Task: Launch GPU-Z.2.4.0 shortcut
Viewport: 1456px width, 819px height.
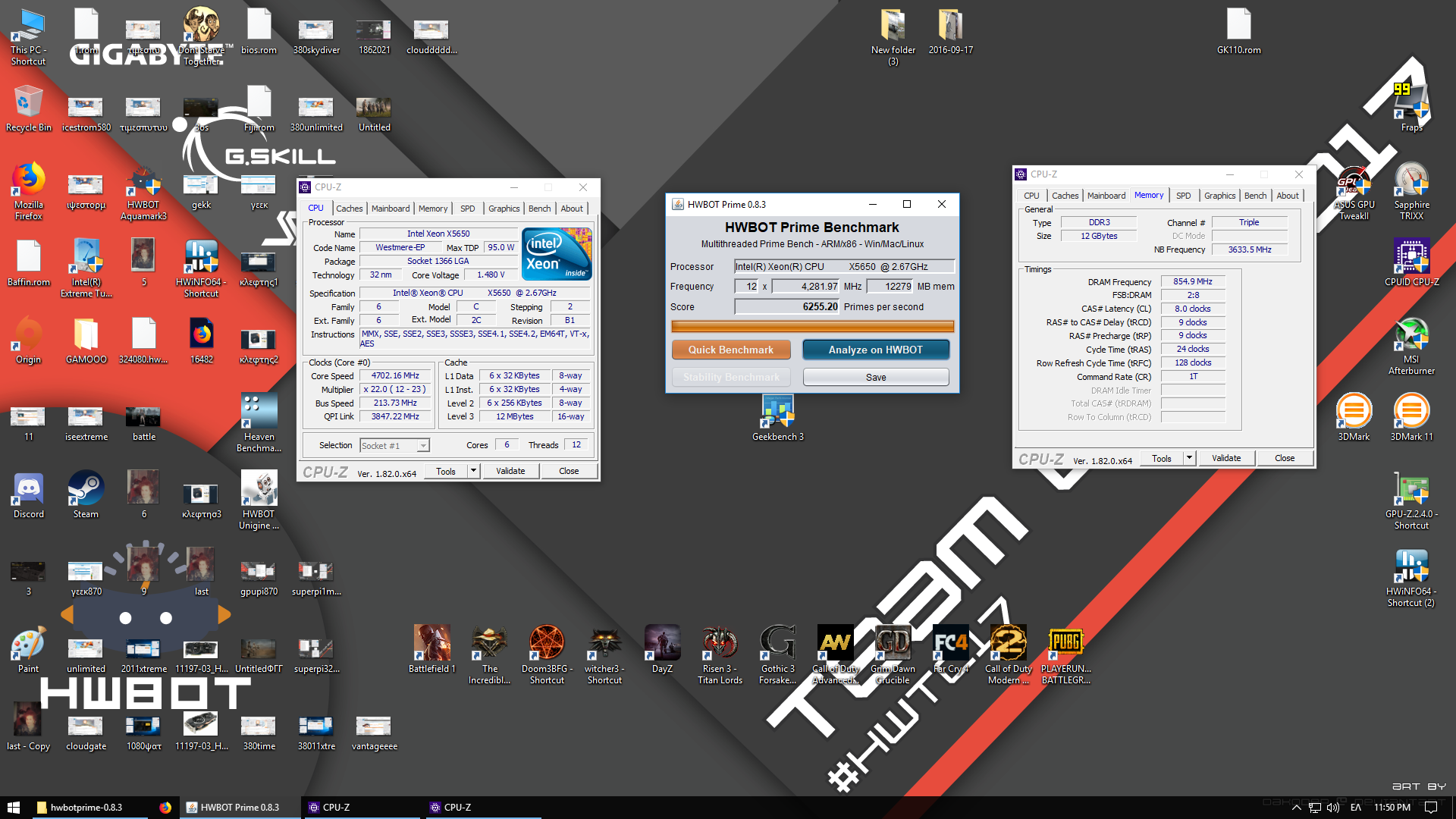Action: tap(1411, 499)
